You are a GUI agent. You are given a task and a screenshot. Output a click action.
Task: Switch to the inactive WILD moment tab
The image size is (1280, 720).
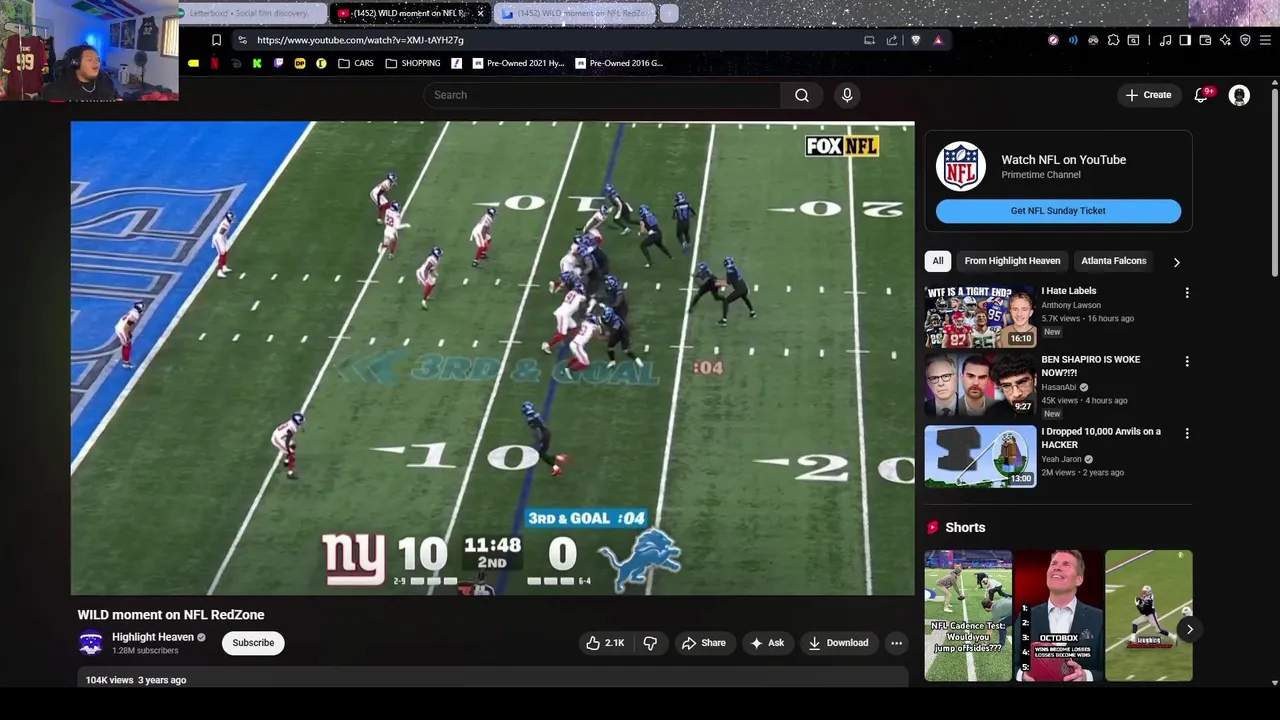pyautogui.click(x=577, y=13)
